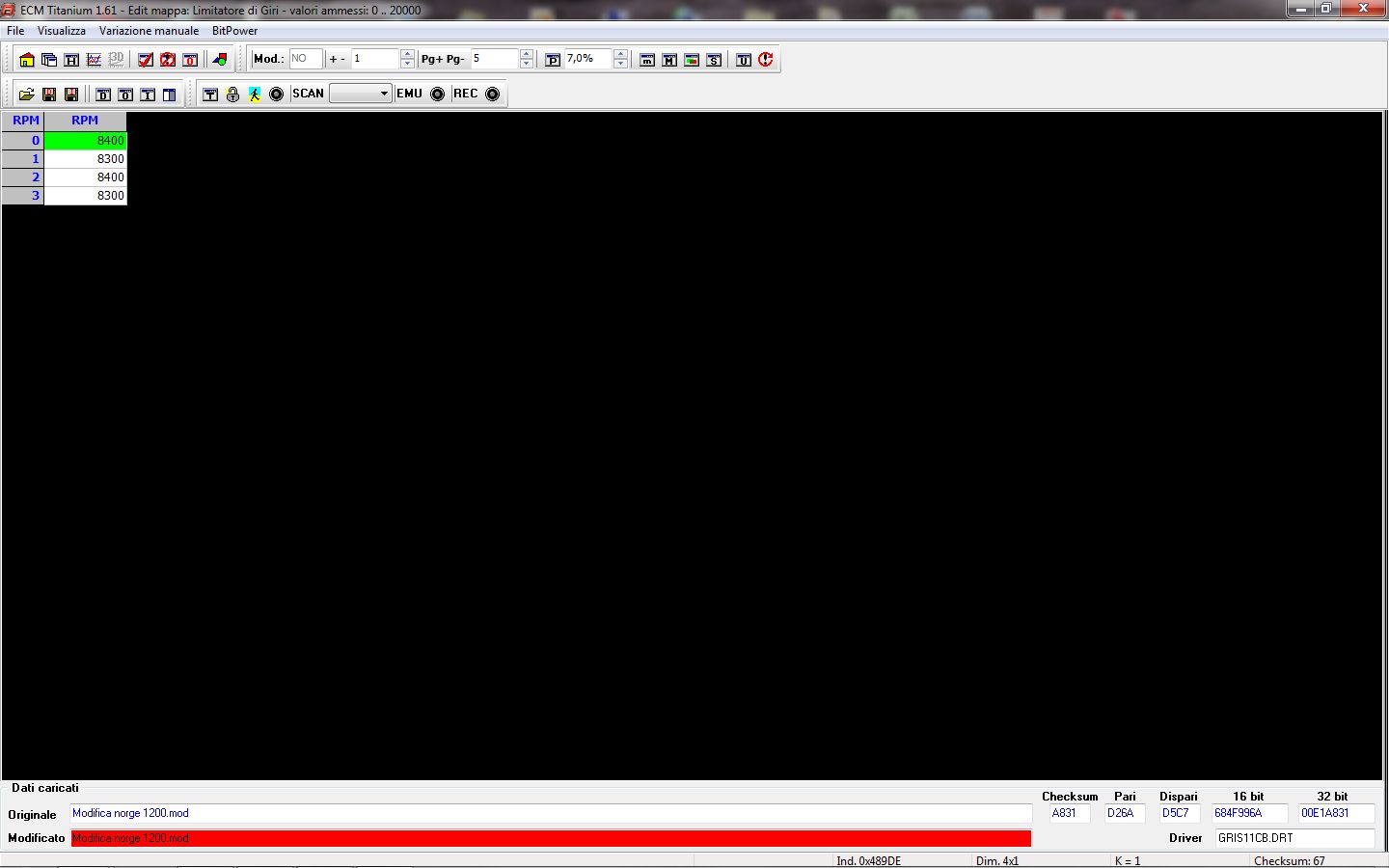Click the Originale file name field
Viewport: 1389px width, 868px height.
point(551,813)
